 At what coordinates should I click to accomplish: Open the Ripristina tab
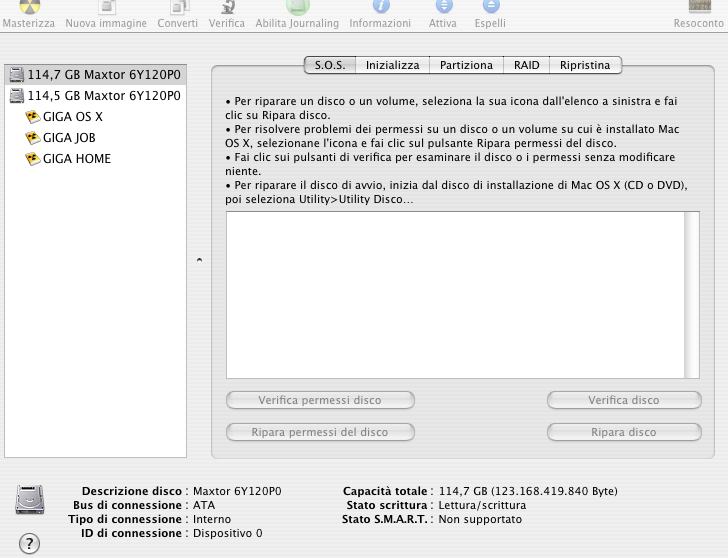coord(585,65)
